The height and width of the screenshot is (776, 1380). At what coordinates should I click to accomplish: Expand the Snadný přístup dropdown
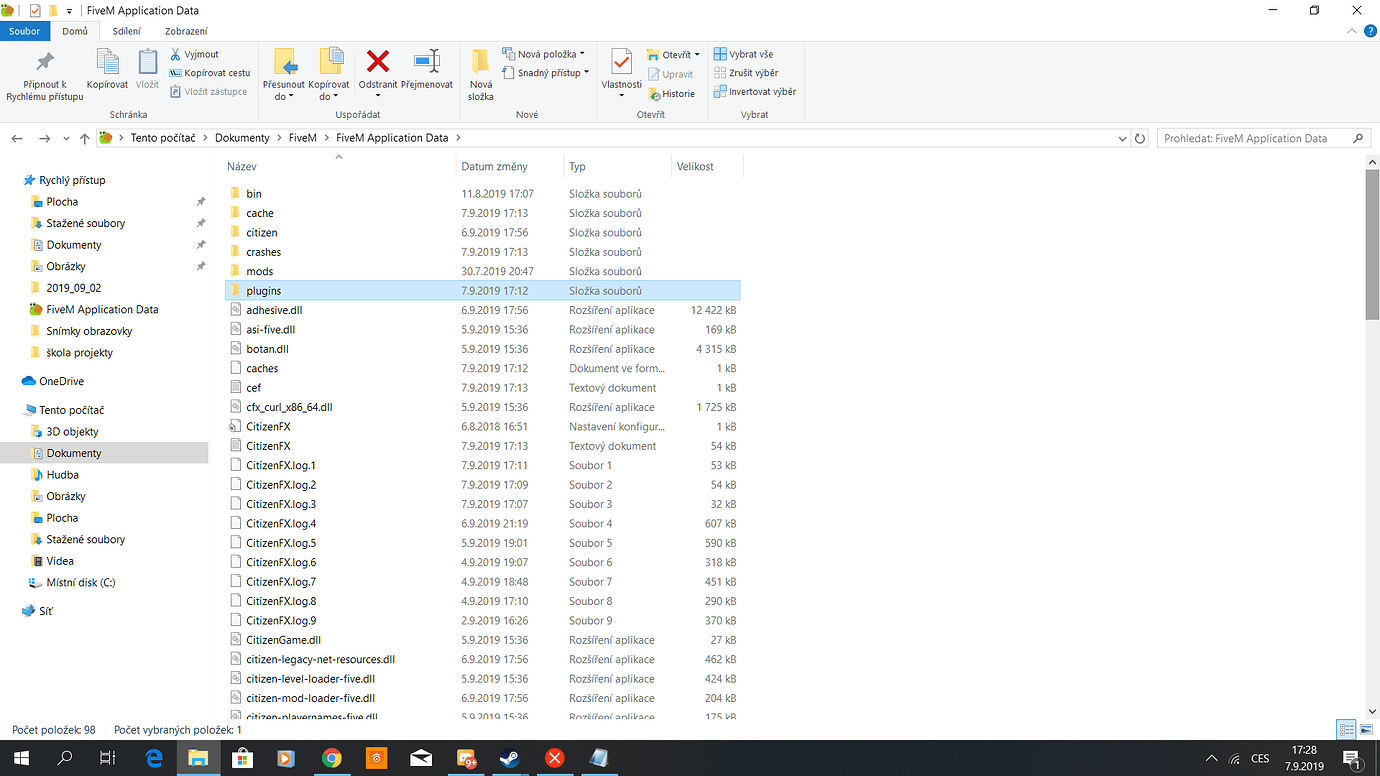tap(586, 73)
